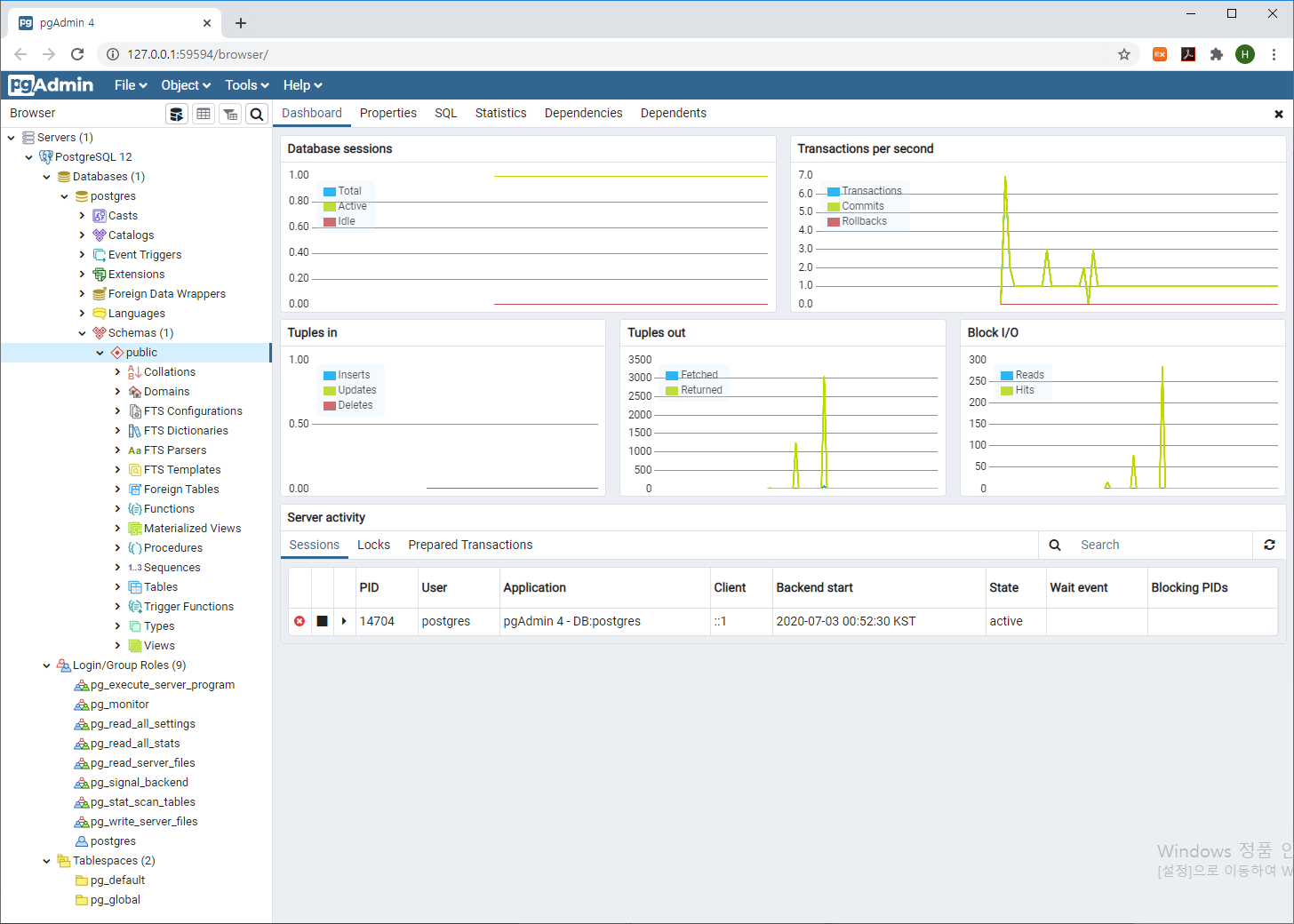Refresh the server activity list
Image resolution: width=1294 pixels, height=924 pixels.
(x=1269, y=545)
